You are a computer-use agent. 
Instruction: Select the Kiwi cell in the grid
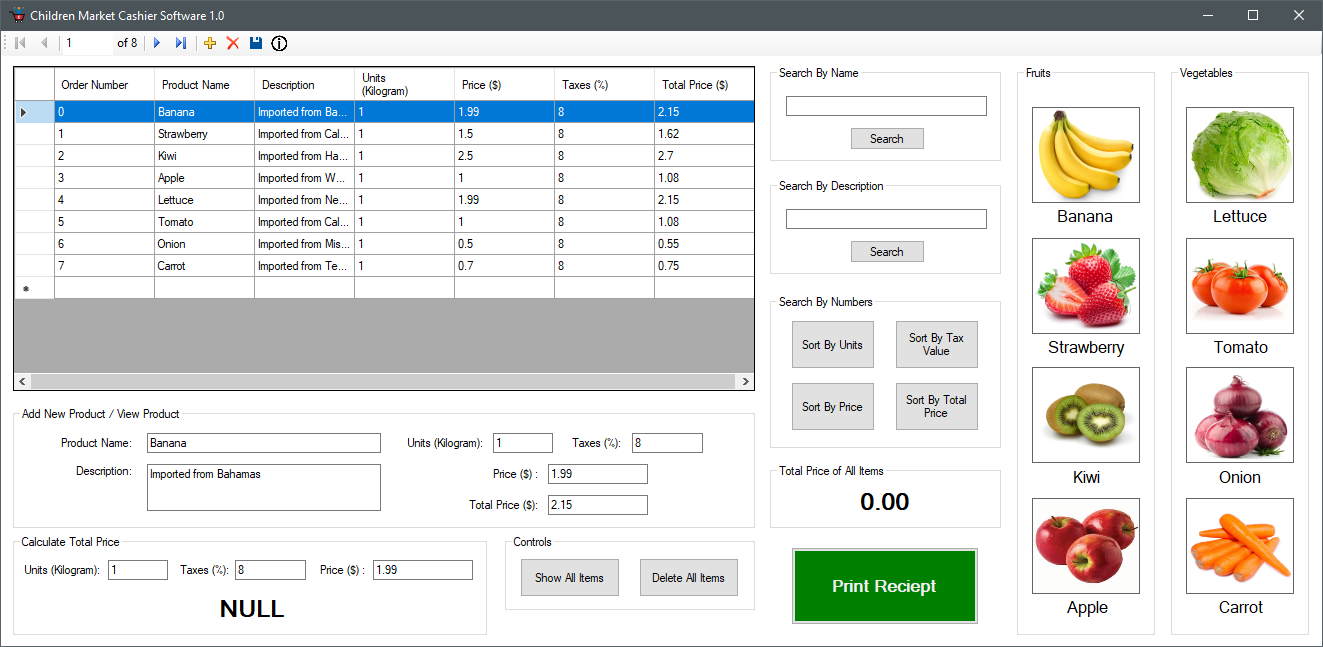204,156
